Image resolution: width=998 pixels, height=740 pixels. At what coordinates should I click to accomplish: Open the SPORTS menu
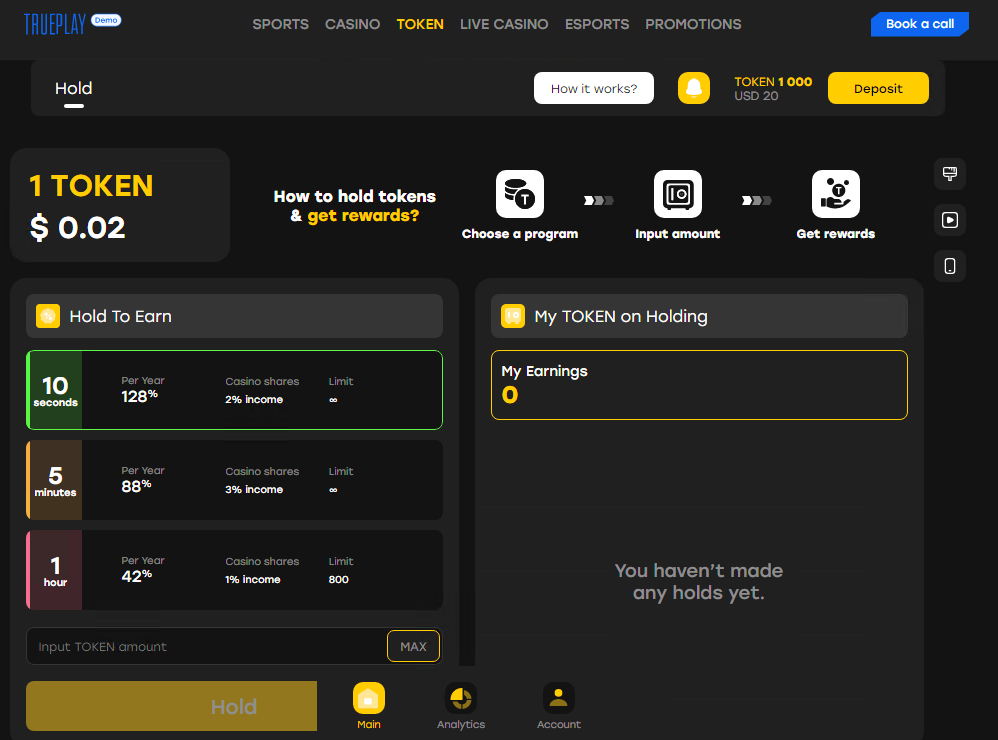pos(281,24)
